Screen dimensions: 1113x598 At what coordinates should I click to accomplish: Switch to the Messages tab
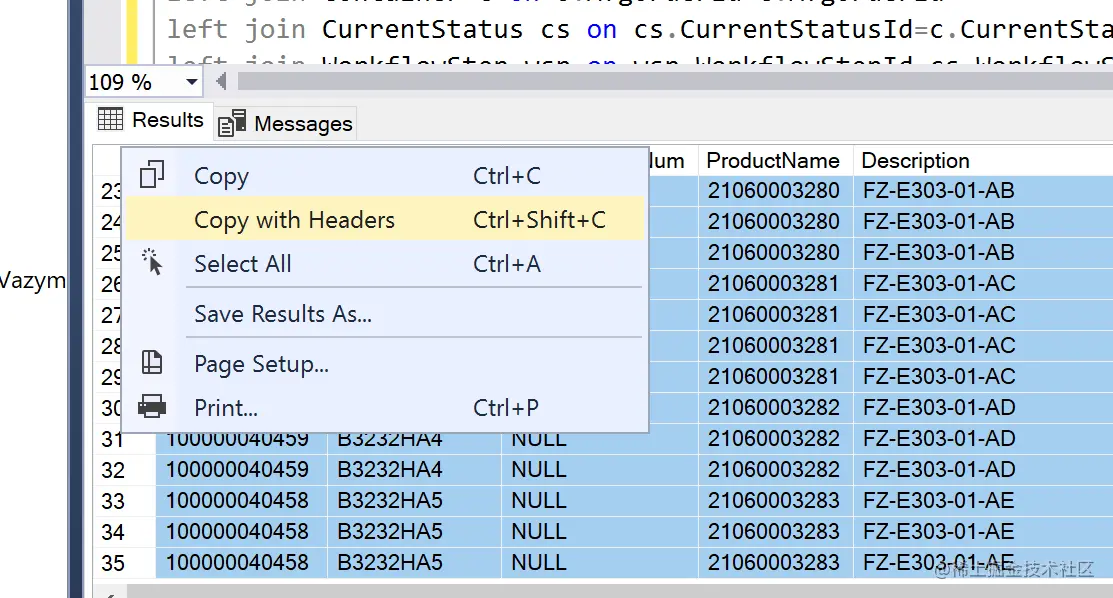coord(302,124)
